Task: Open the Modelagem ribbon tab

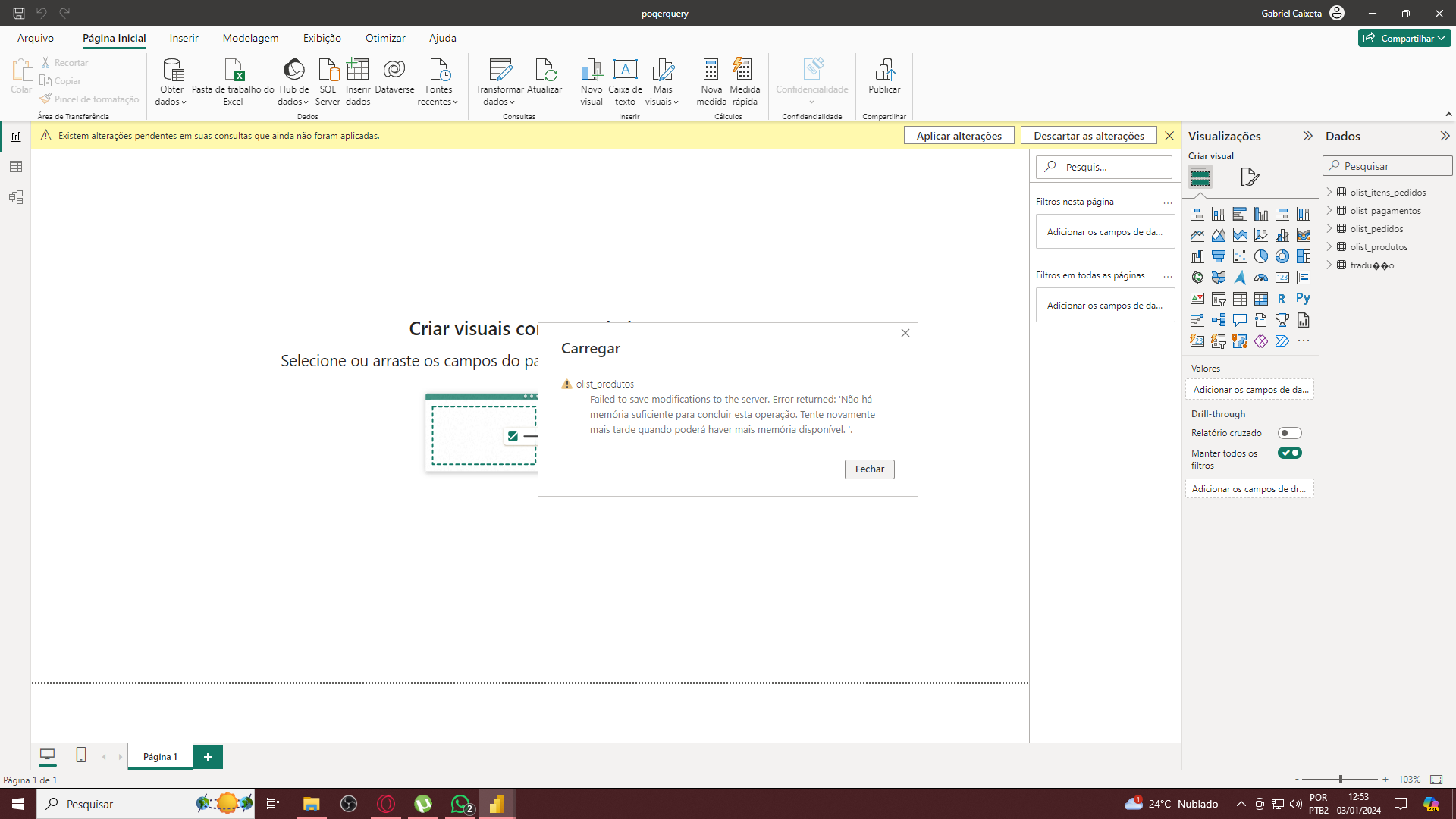Action: coord(250,38)
